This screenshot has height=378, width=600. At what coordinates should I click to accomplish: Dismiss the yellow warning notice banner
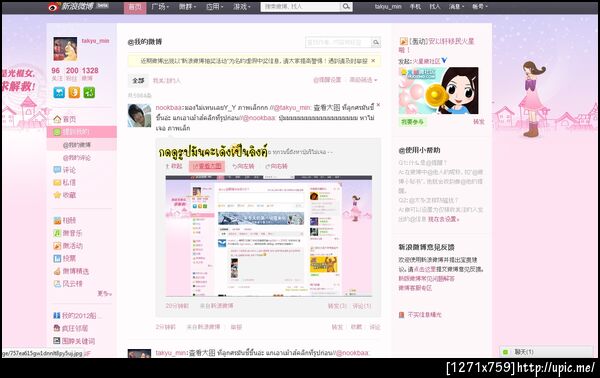click(373, 60)
